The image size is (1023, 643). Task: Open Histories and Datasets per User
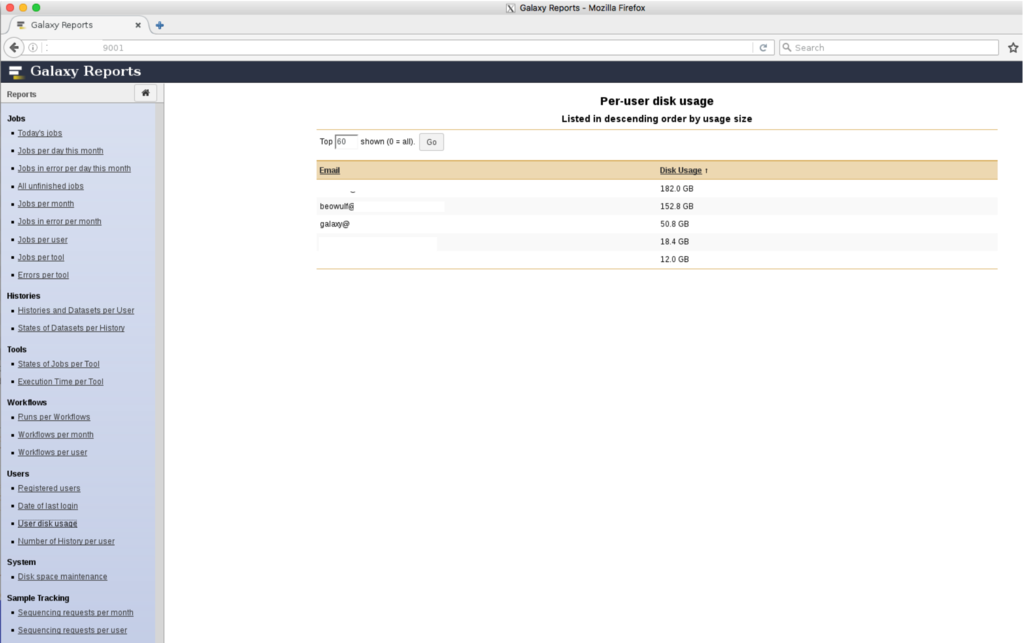click(76, 310)
